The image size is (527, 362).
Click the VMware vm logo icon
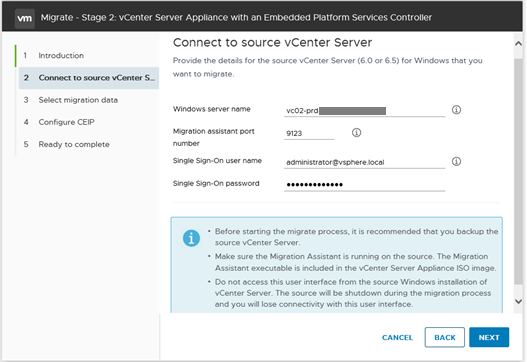coord(25,18)
